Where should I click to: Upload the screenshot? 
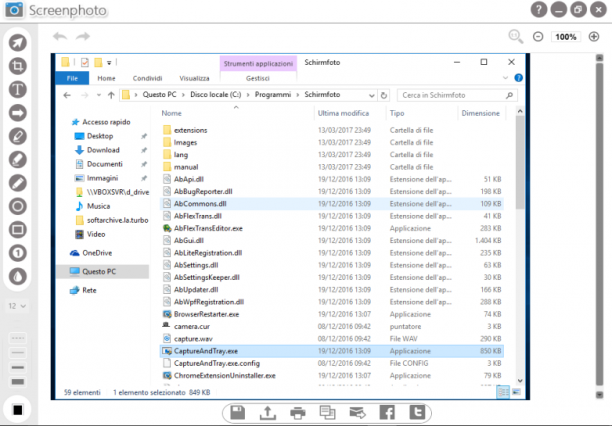(x=268, y=413)
